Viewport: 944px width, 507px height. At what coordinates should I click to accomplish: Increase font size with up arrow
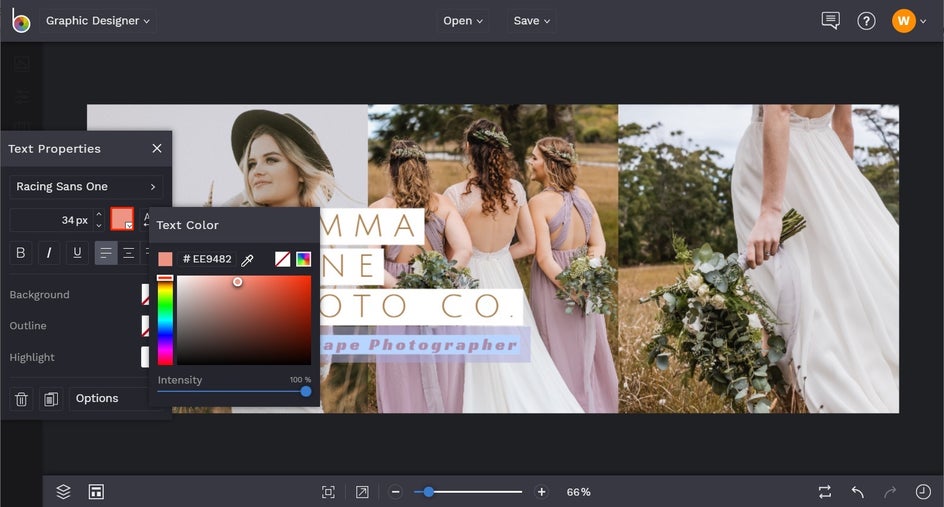coord(99,214)
